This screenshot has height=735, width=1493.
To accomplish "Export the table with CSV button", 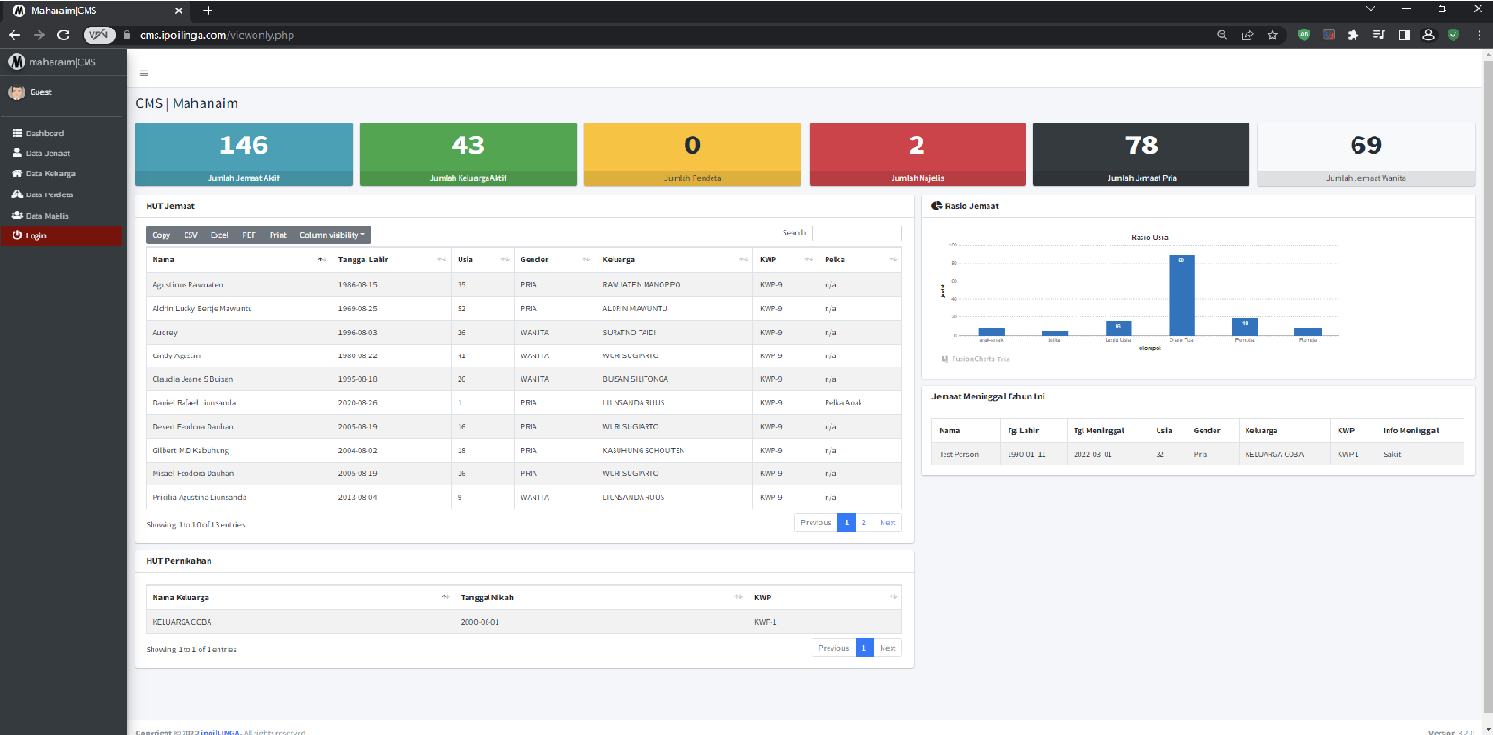I will tap(191, 235).
